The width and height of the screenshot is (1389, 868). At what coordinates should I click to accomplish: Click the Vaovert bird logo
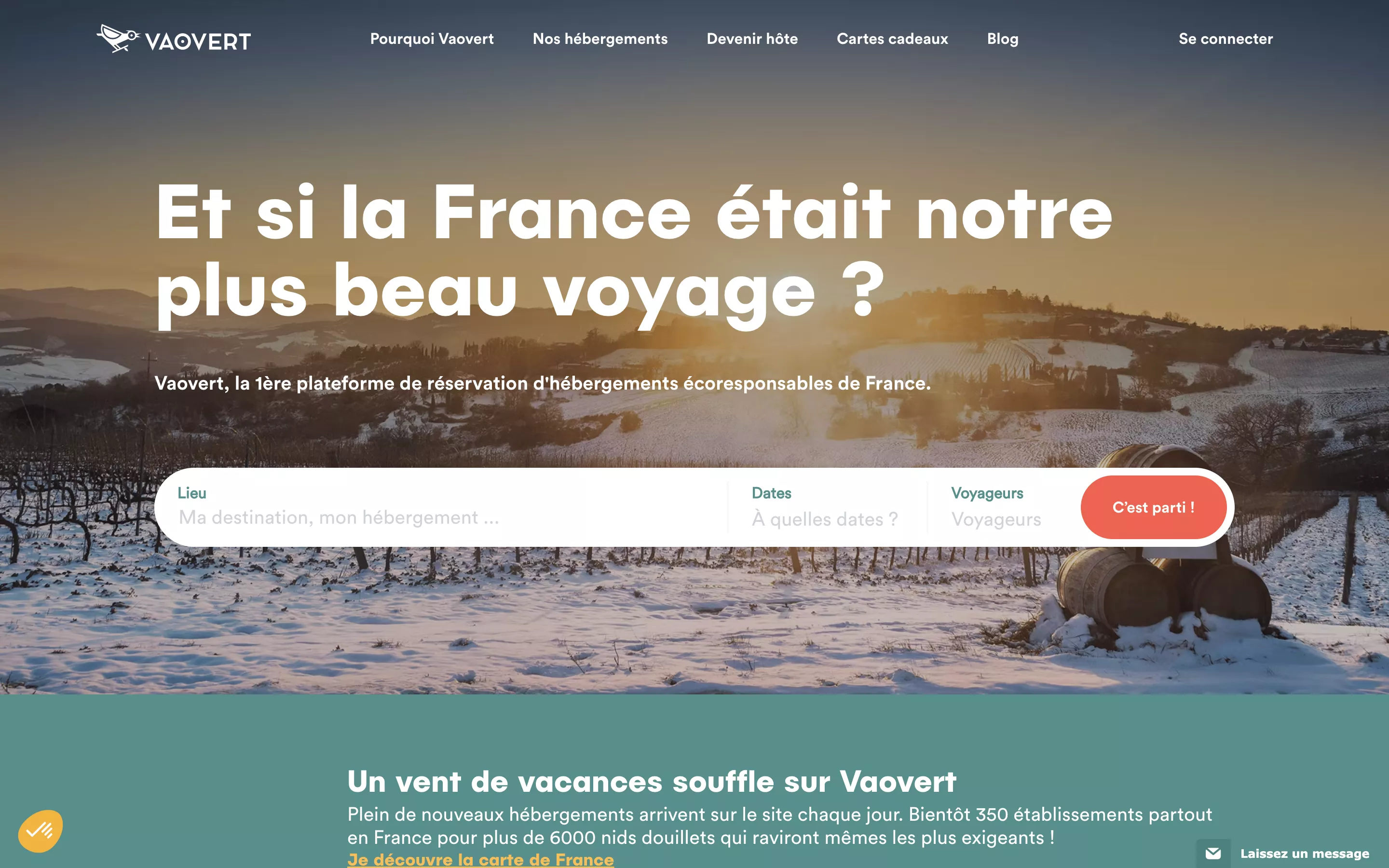(x=118, y=39)
